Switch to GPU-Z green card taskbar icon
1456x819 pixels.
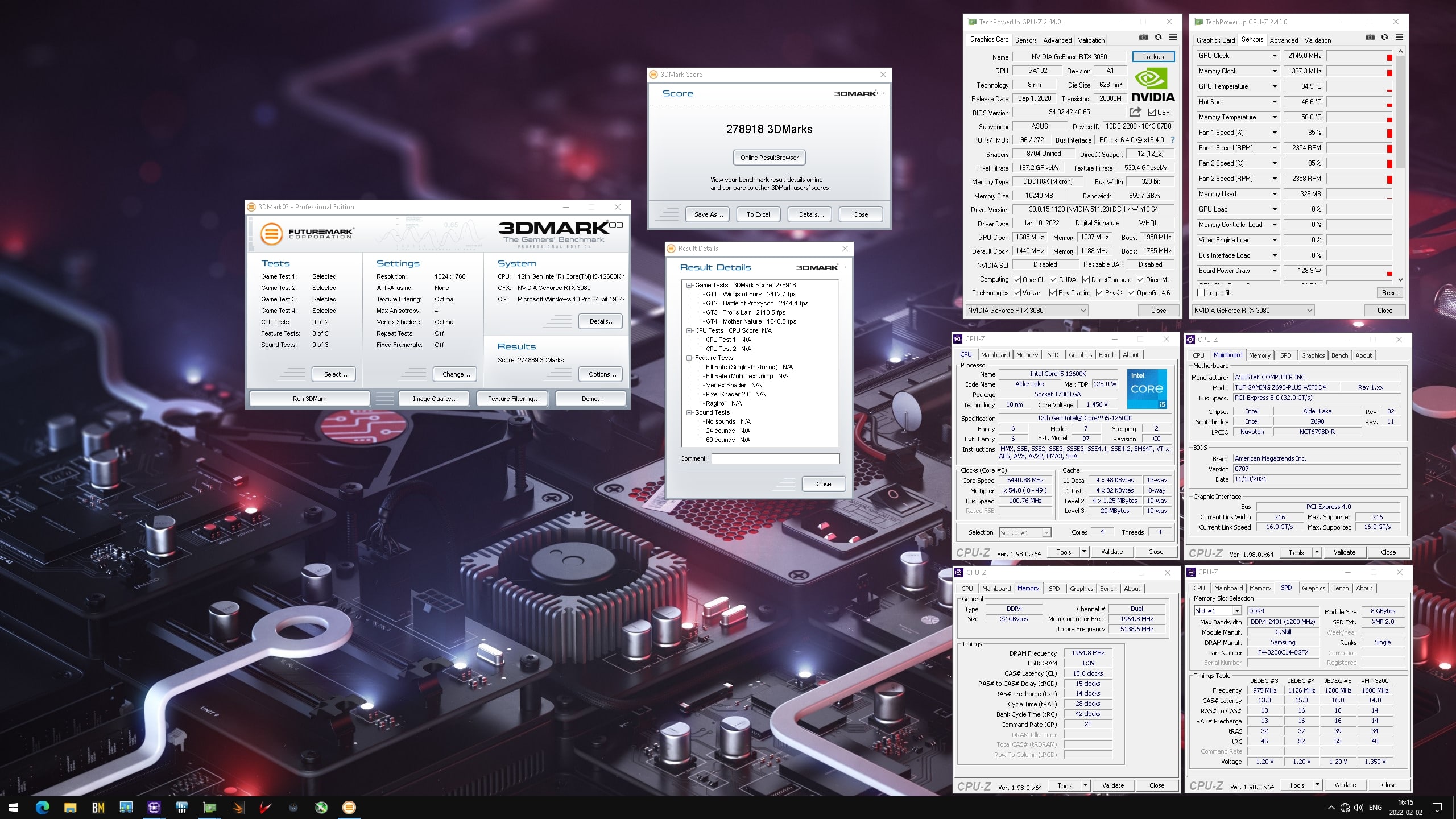click(x=210, y=807)
